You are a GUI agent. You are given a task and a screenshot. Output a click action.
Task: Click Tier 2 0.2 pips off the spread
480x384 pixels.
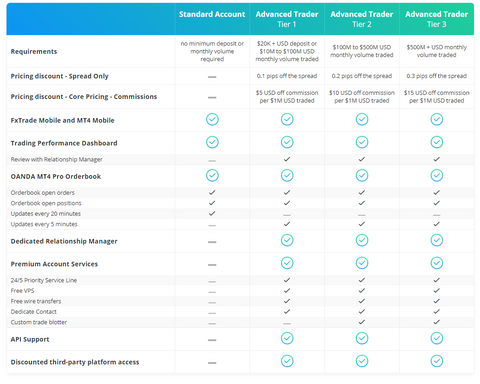click(362, 76)
